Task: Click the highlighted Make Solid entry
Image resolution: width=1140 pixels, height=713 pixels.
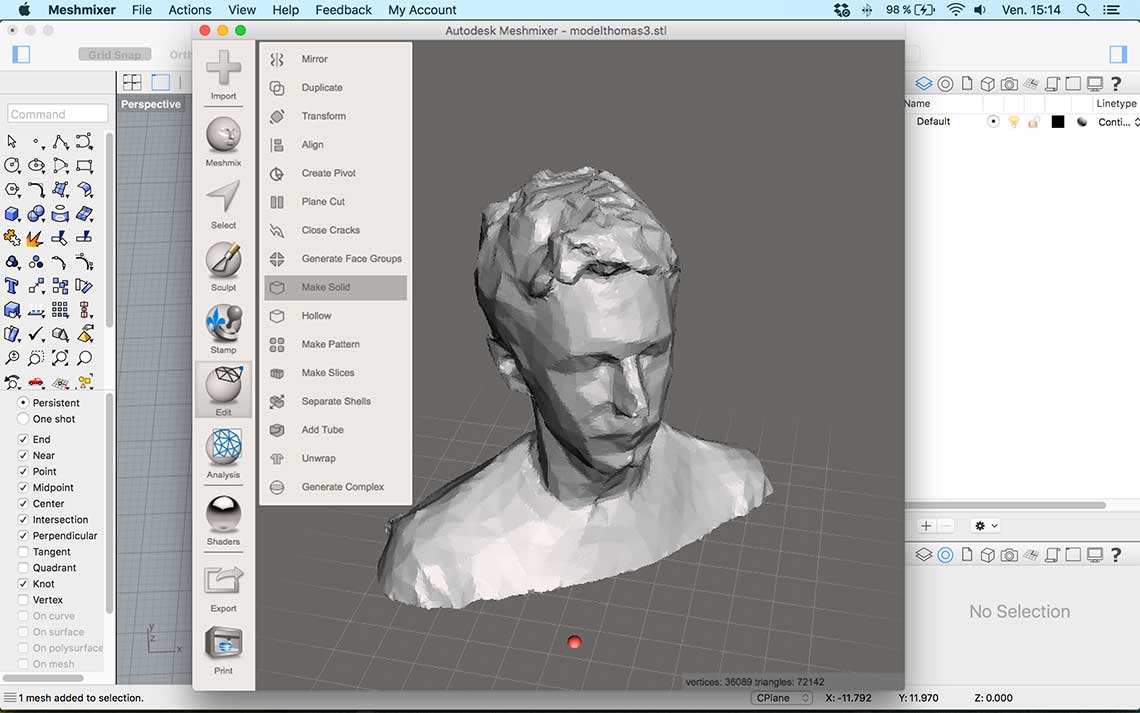Action: (335, 287)
